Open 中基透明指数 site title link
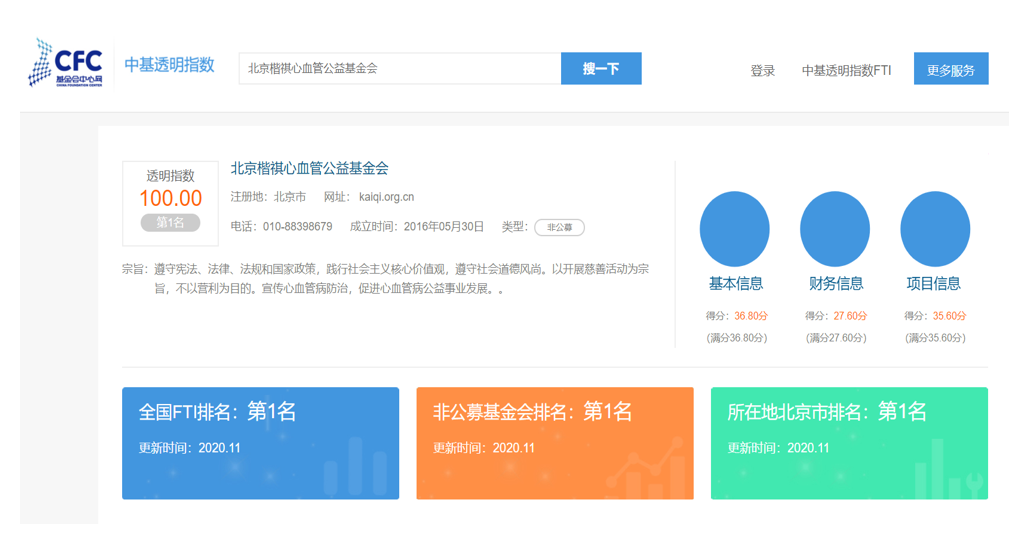 (x=169, y=65)
